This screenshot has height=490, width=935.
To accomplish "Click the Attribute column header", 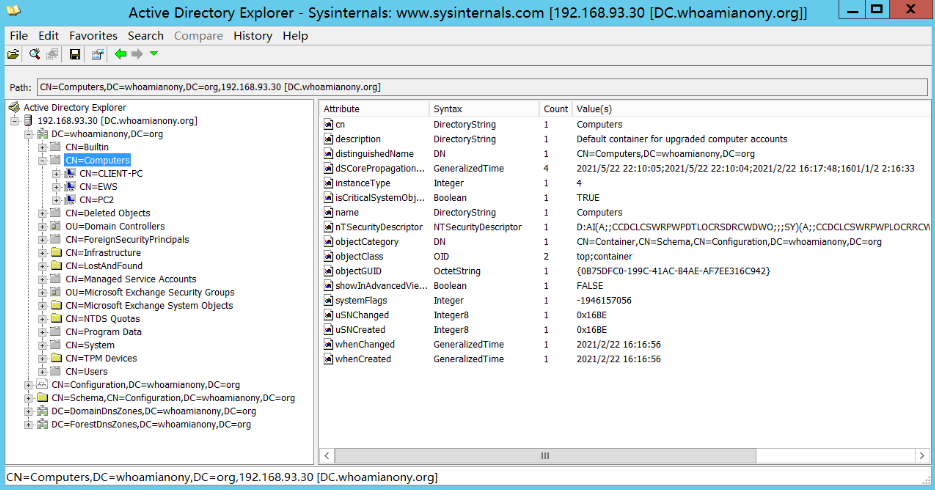I will (374, 109).
